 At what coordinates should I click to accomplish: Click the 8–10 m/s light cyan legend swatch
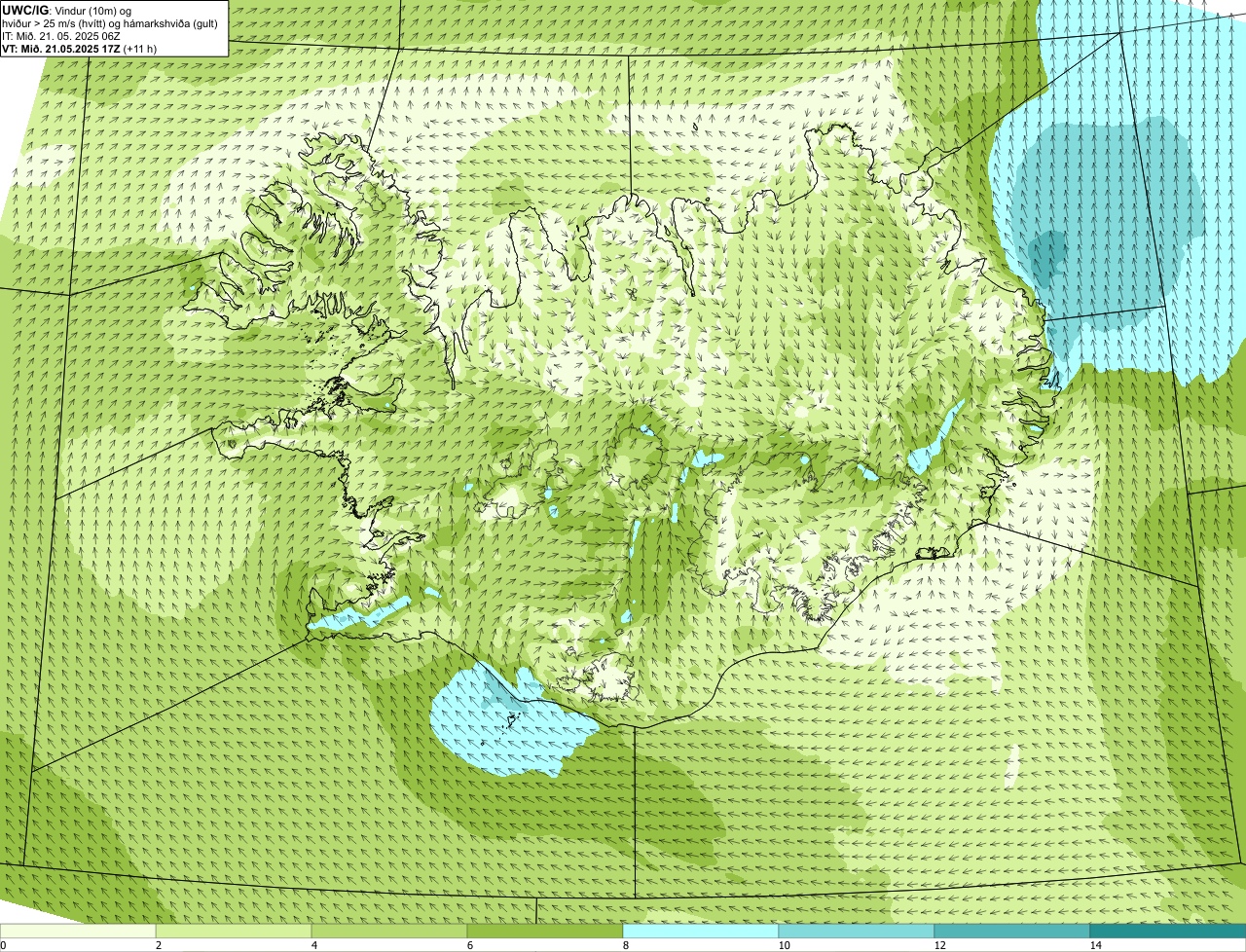pyautogui.click(x=701, y=931)
